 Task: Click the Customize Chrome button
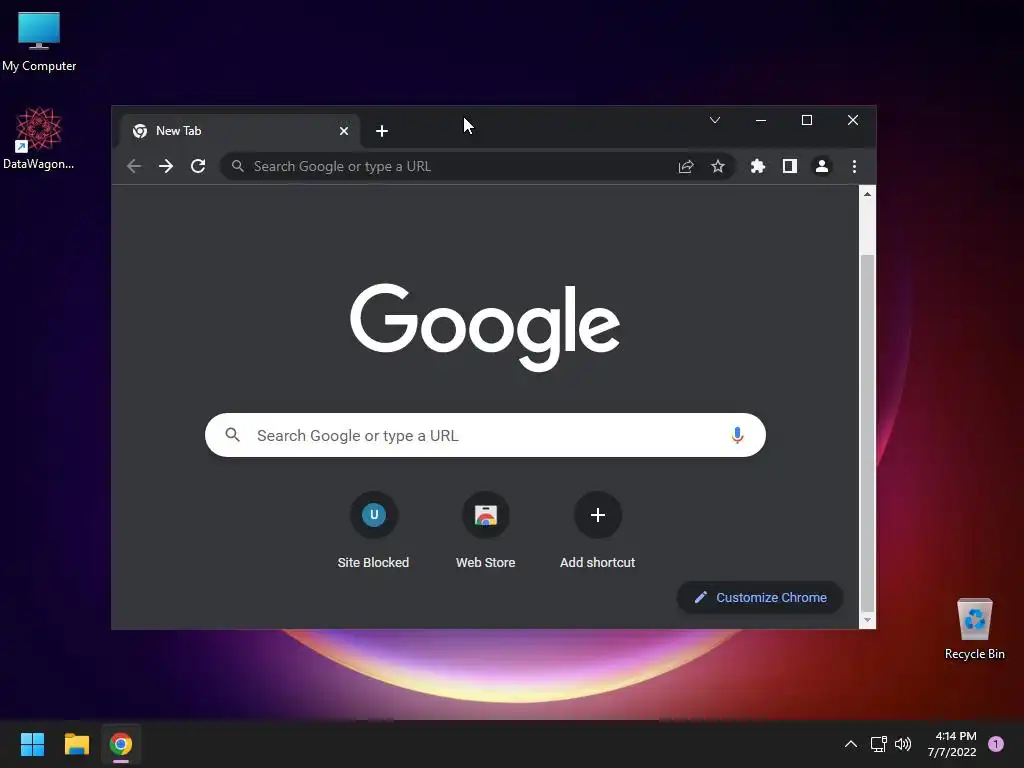click(x=760, y=598)
